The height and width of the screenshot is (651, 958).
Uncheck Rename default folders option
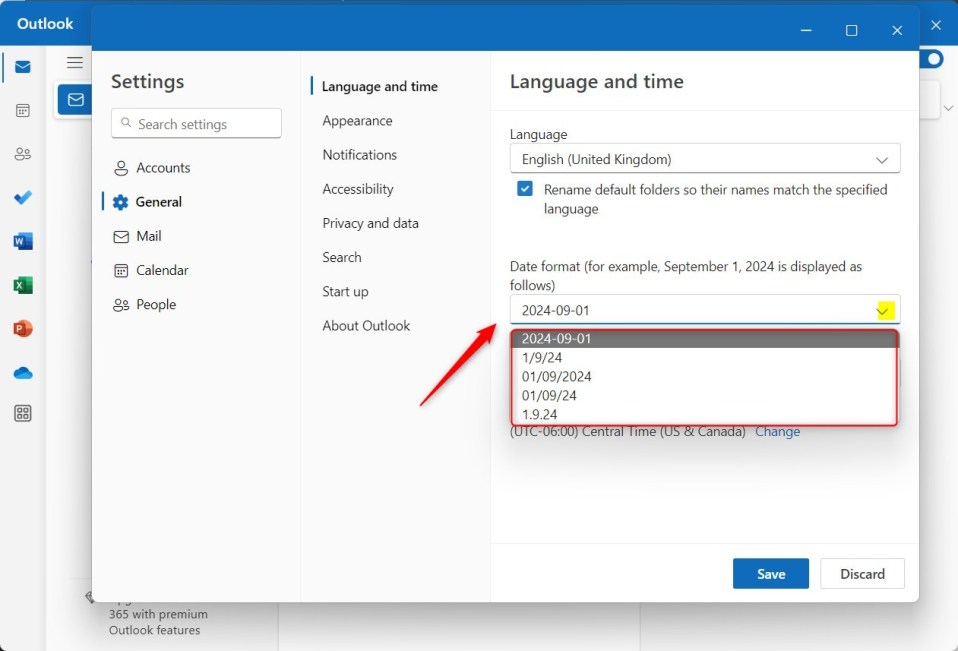point(524,187)
